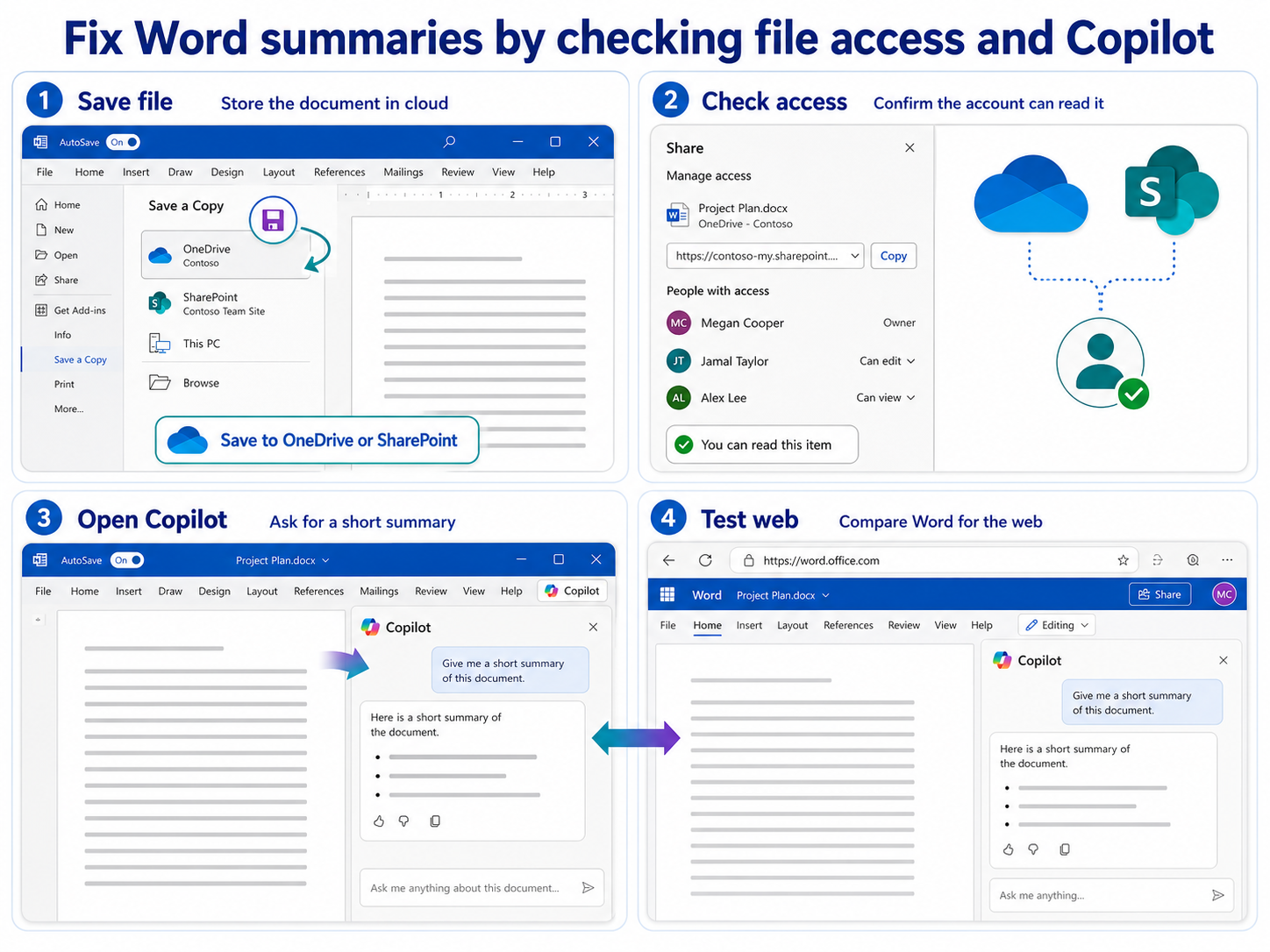This screenshot has width=1270, height=952.
Task: Click the word.office.com address bar
Action: point(934,560)
